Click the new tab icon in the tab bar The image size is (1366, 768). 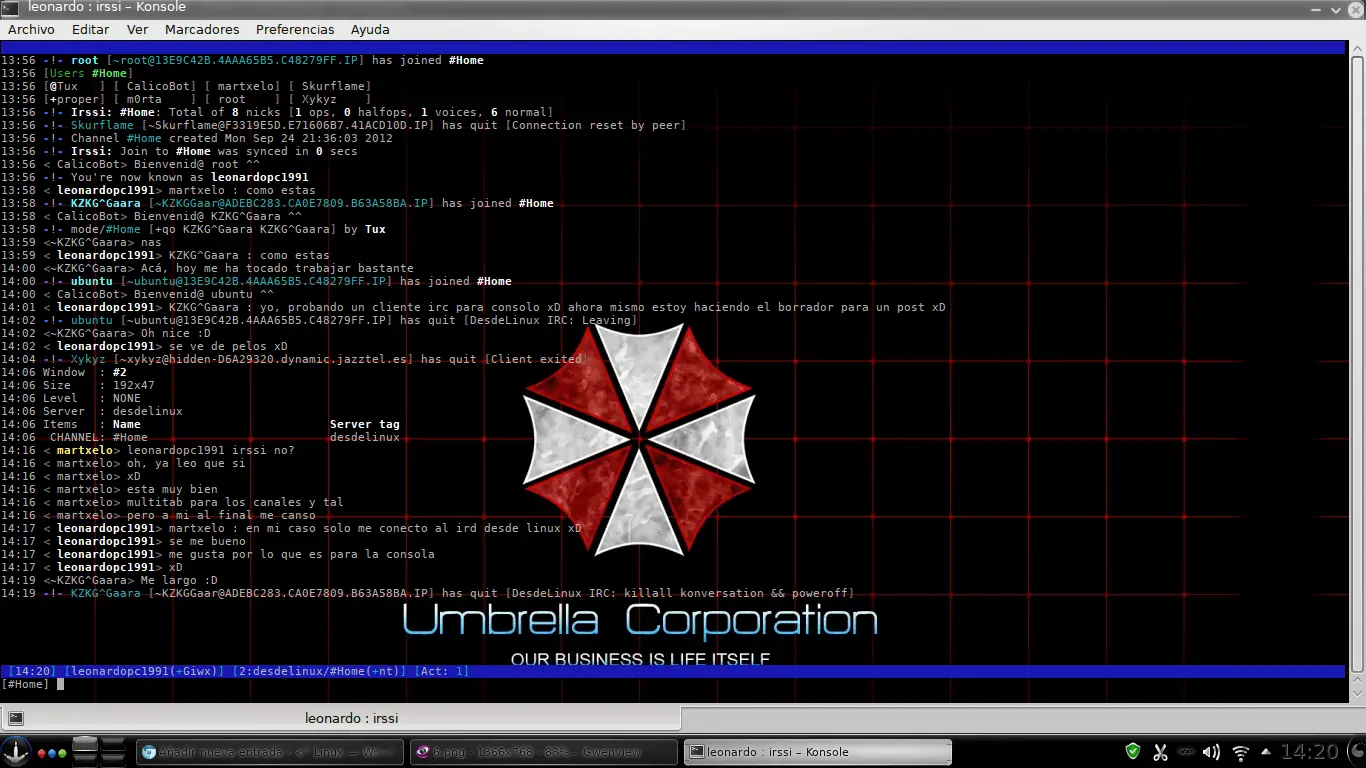coord(15,718)
